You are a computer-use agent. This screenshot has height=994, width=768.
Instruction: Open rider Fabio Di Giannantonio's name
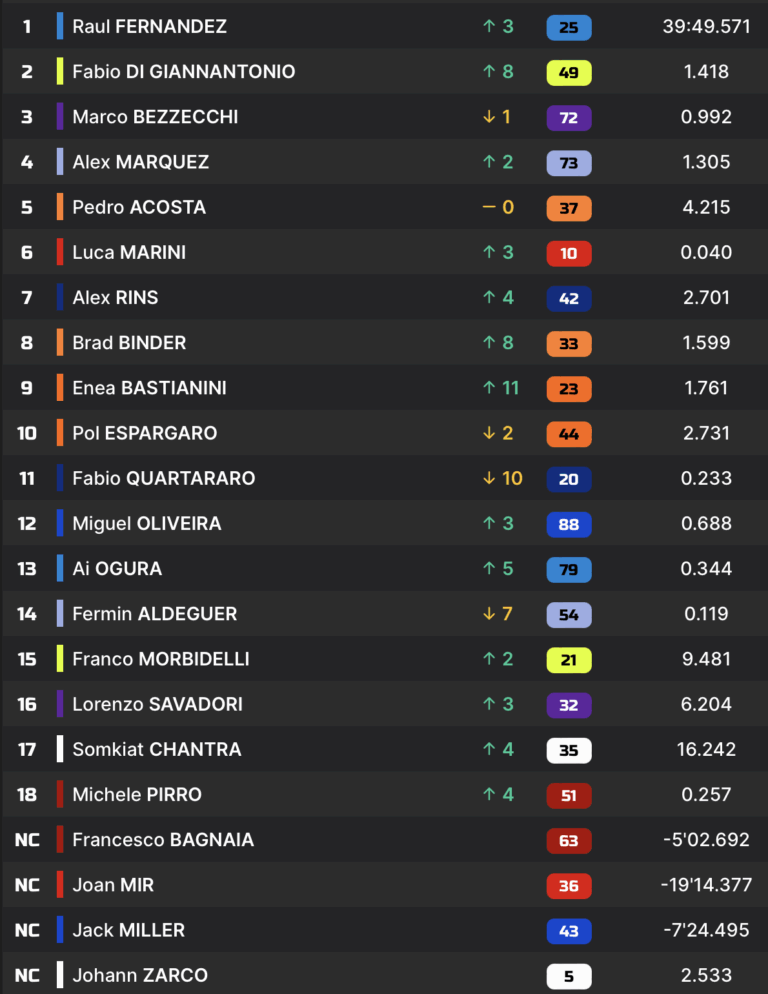pos(183,72)
